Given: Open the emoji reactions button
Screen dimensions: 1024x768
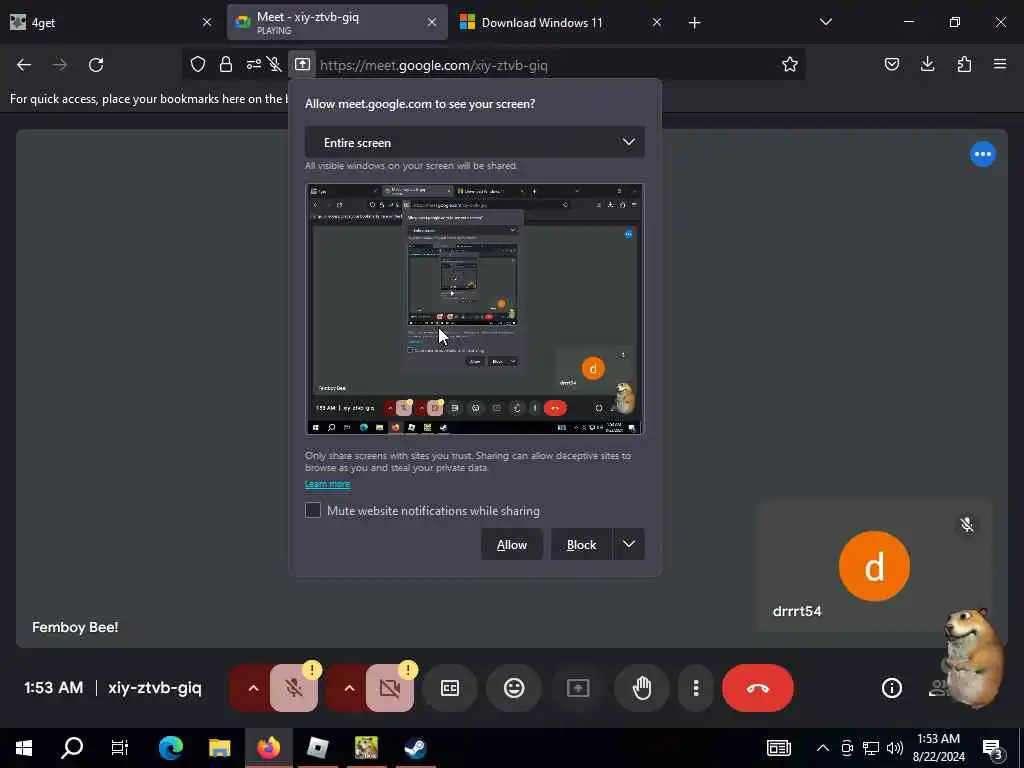Looking at the screenshot, I should tap(514, 688).
